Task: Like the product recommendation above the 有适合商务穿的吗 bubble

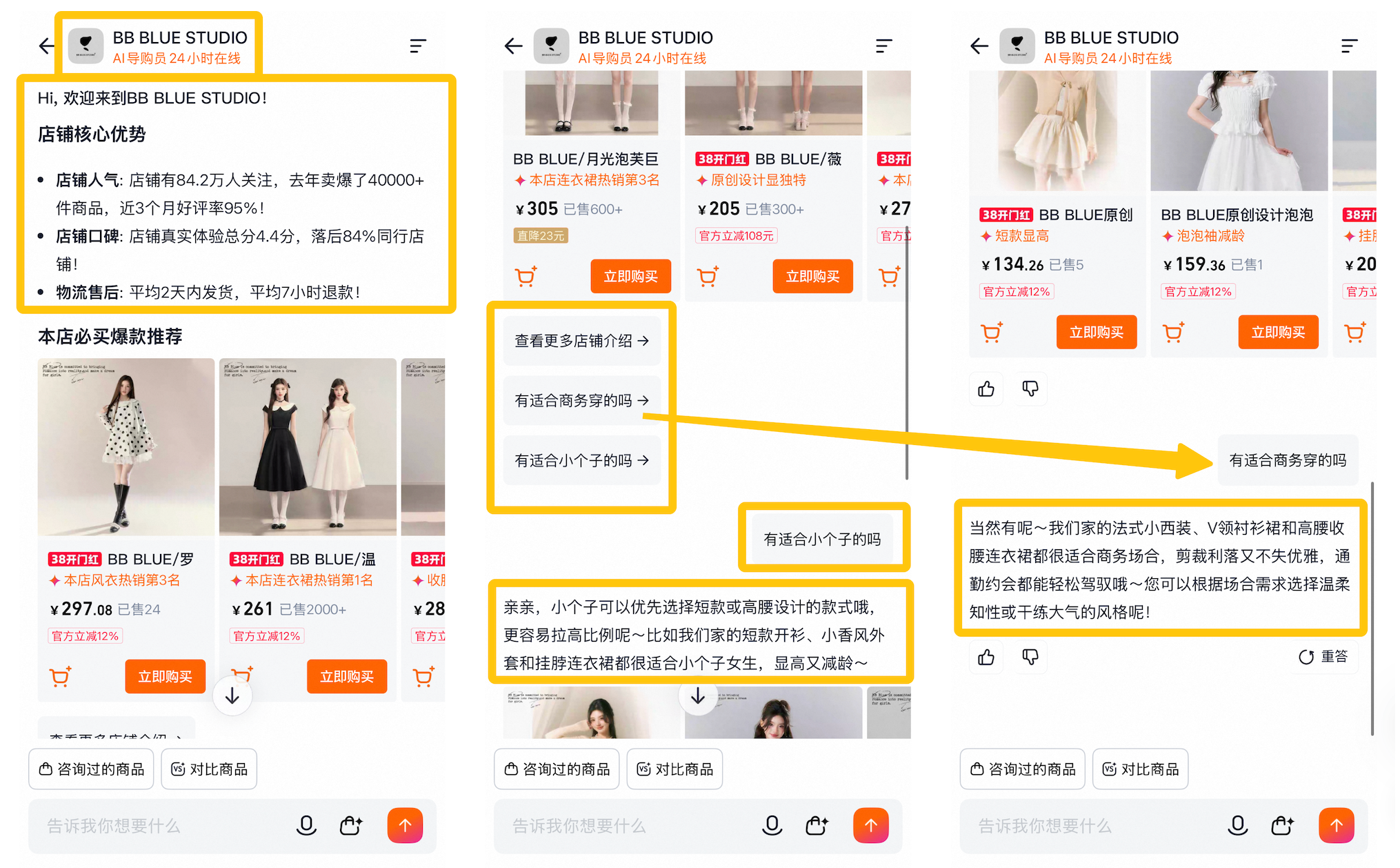Action: tap(986, 389)
